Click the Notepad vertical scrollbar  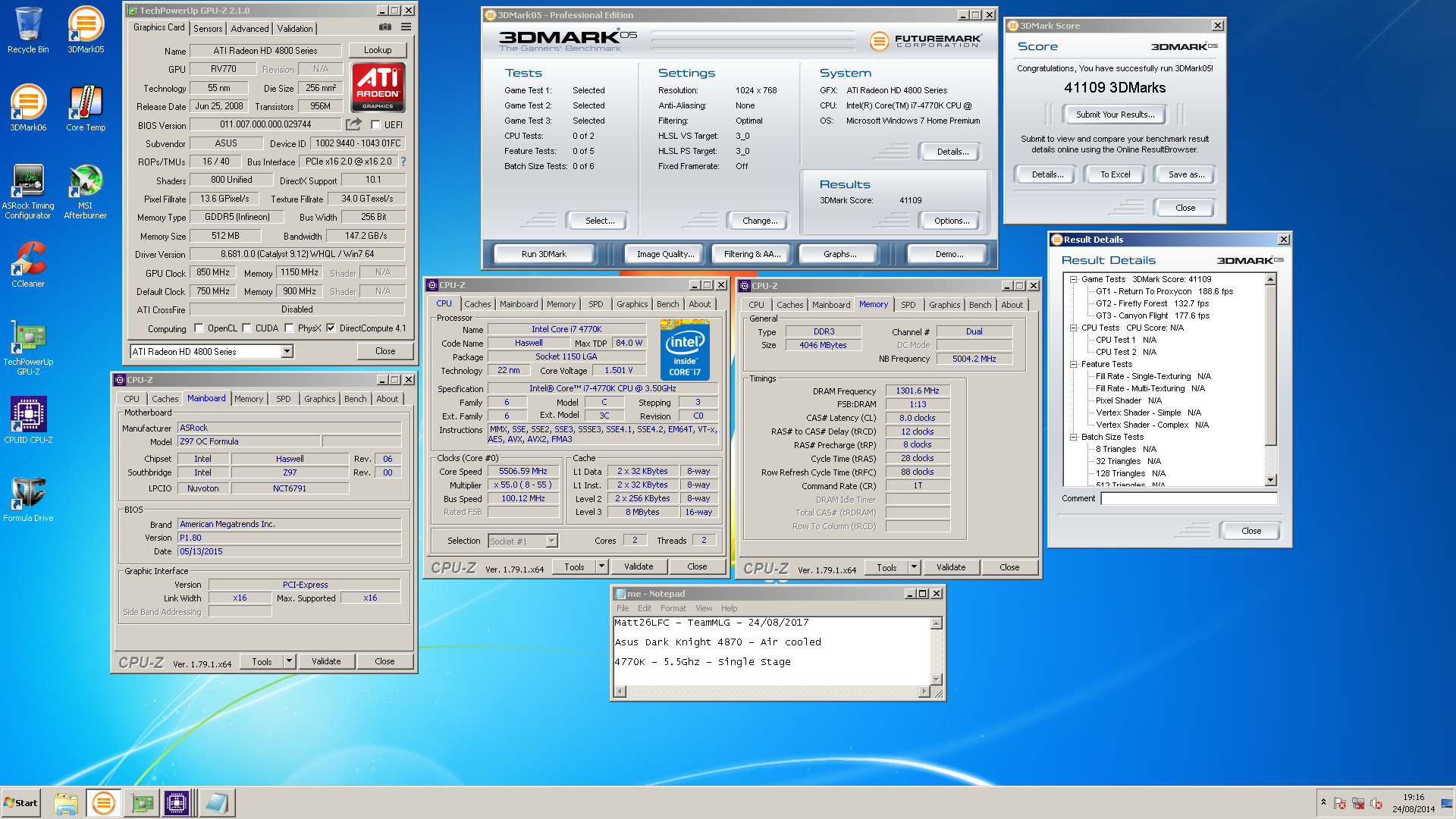937,651
